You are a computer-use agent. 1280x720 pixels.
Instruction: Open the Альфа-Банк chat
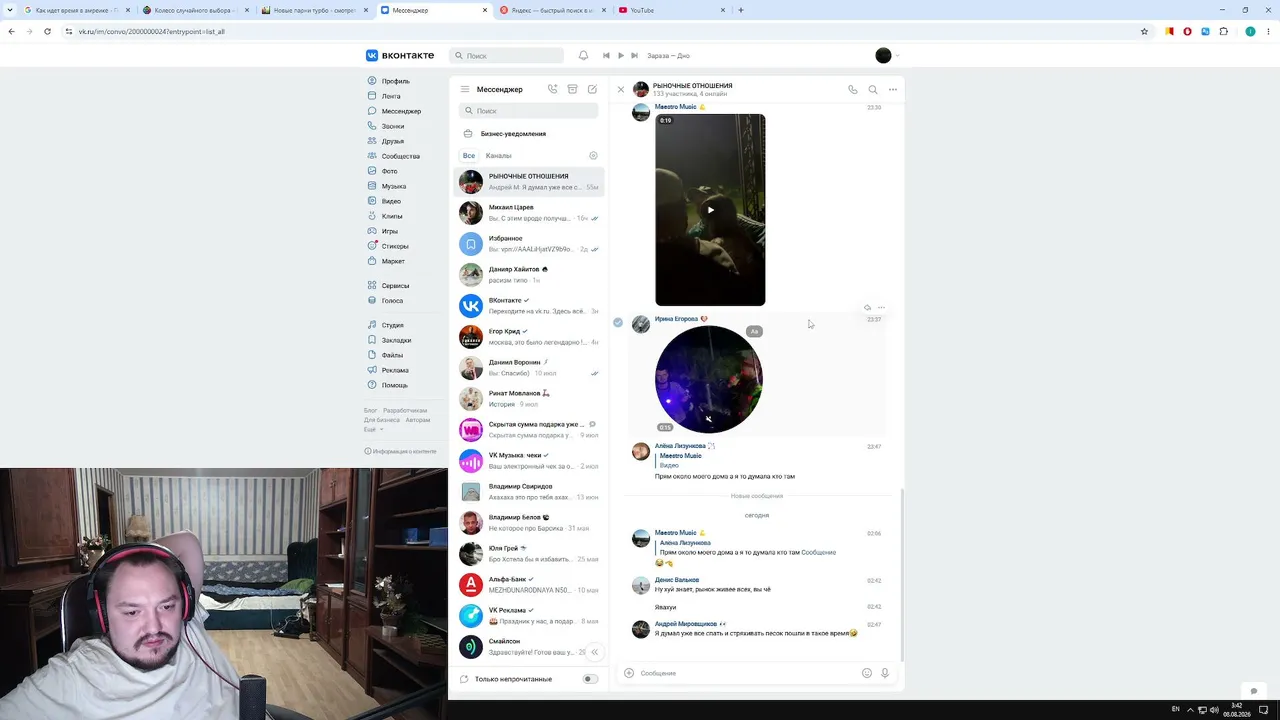click(530, 584)
